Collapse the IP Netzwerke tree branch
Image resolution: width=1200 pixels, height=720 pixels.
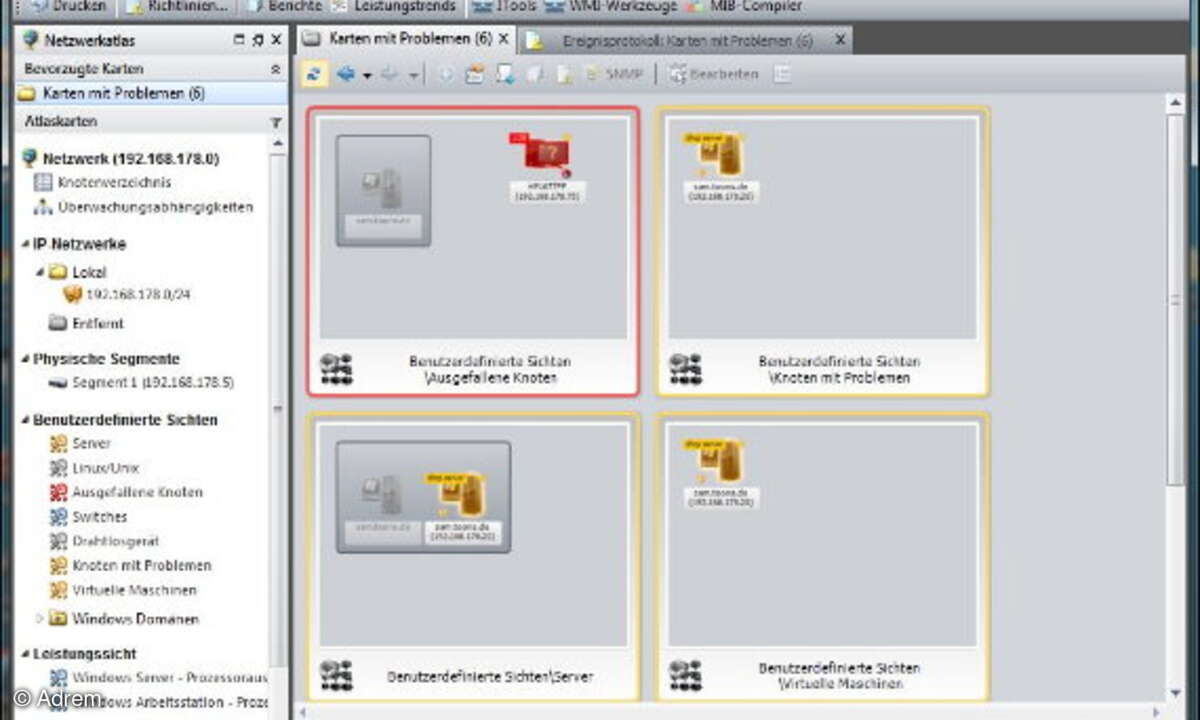coord(26,243)
